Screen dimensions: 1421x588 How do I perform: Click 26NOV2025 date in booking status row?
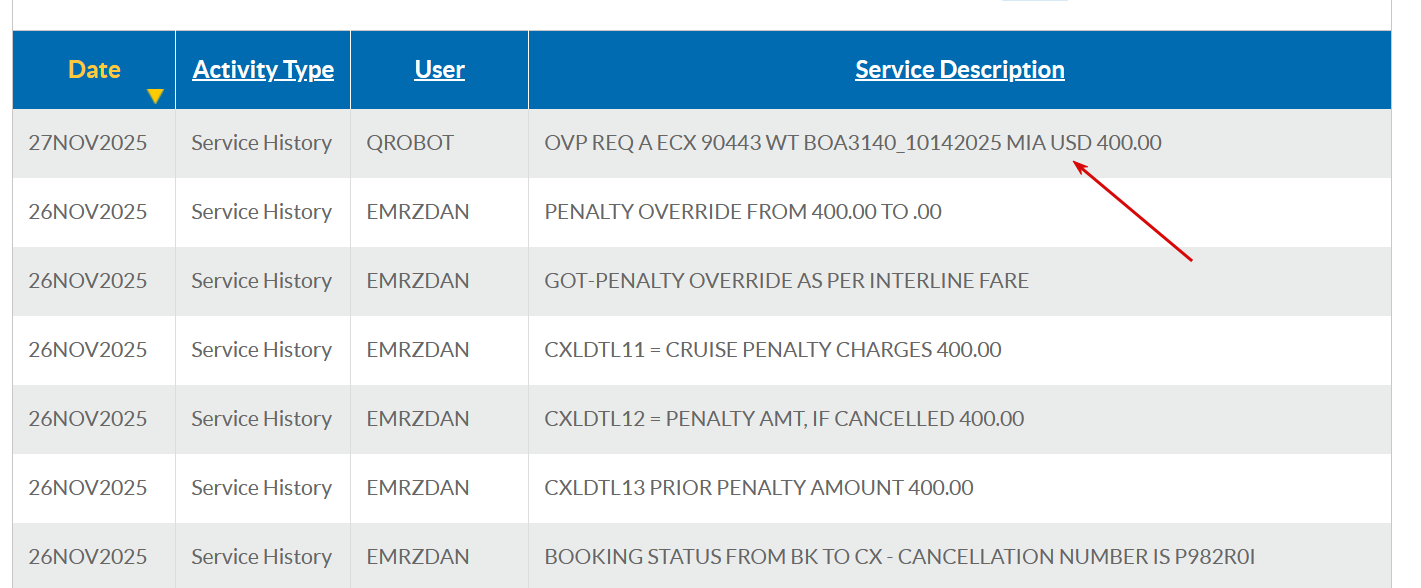88,557
